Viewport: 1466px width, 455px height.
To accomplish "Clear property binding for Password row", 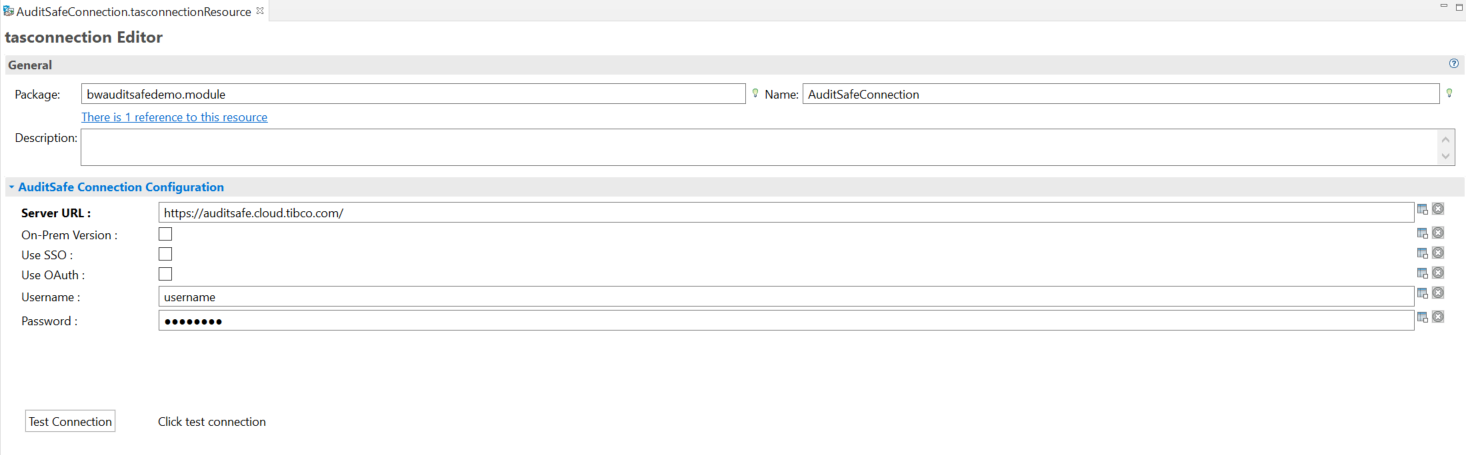I will click(1438, 317).
